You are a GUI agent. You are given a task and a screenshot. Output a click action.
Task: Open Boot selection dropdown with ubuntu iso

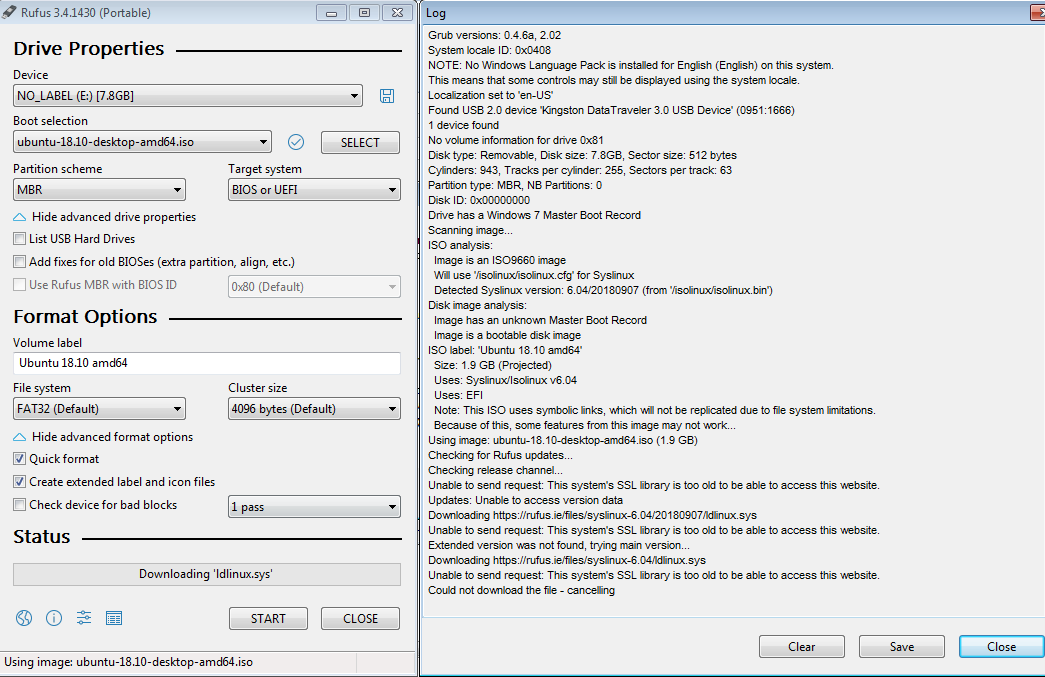click(x=142, y=142)
